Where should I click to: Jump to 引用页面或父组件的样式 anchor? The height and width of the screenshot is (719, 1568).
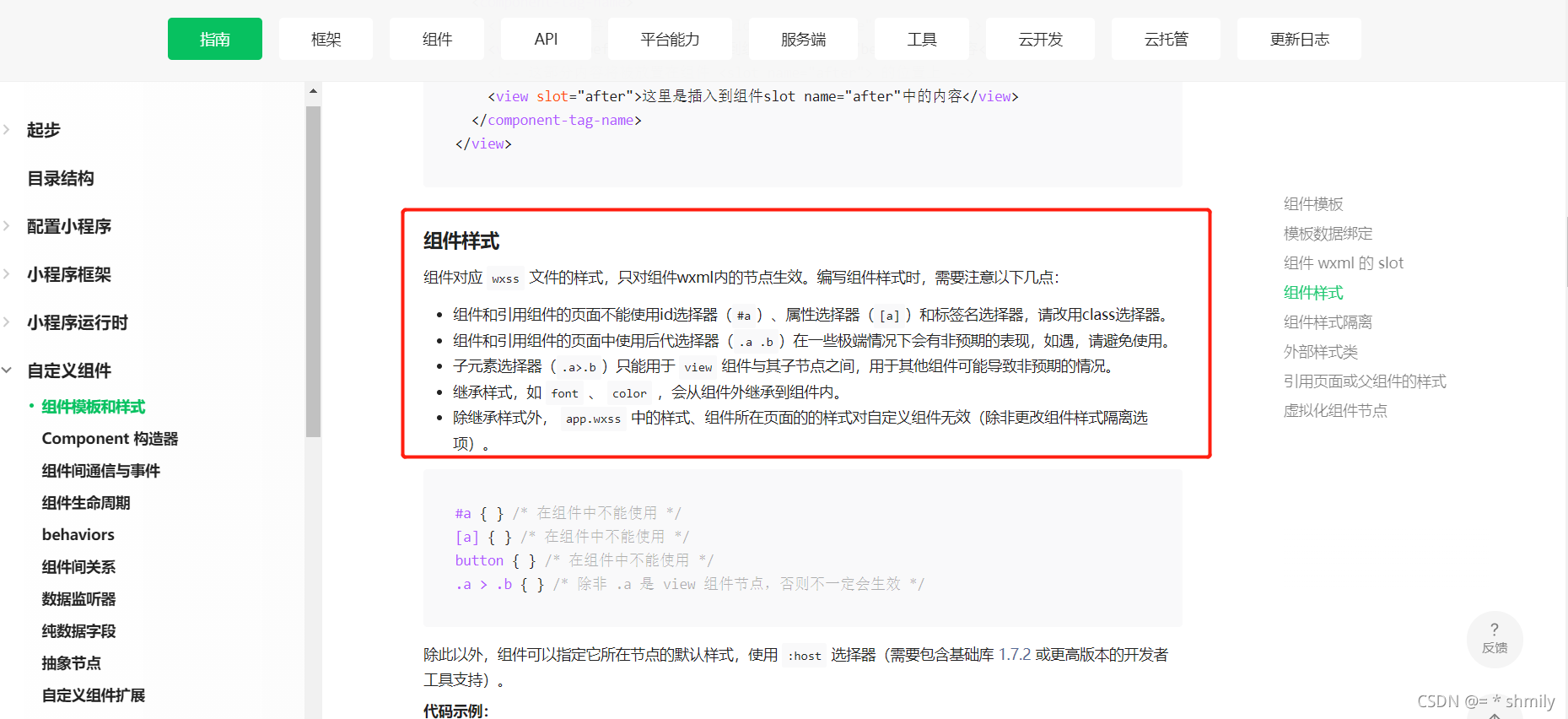(x=1365, y=381)
